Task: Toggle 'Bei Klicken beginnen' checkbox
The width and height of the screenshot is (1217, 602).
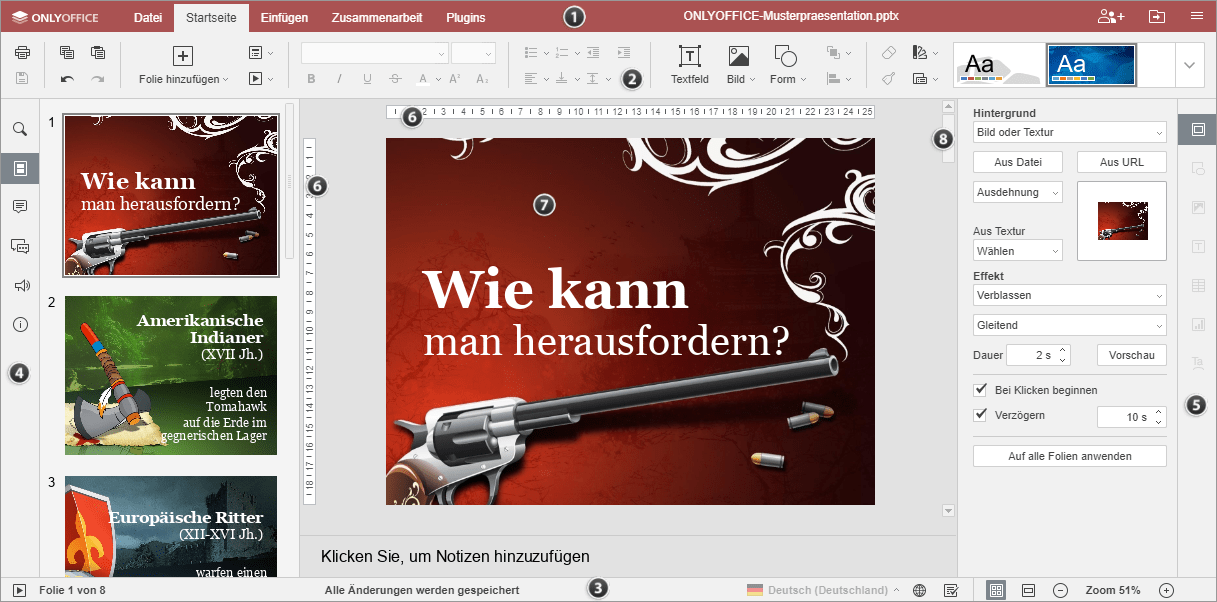Action: pos(980,390)
